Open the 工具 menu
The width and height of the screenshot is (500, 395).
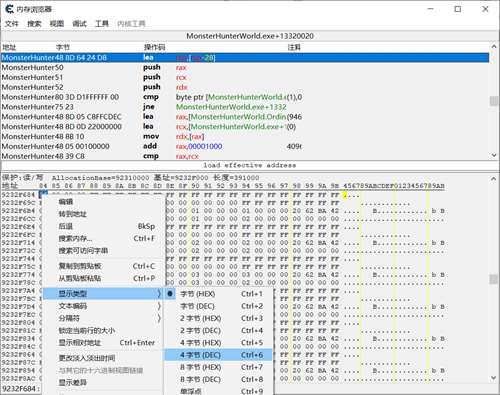coord(102,24)
